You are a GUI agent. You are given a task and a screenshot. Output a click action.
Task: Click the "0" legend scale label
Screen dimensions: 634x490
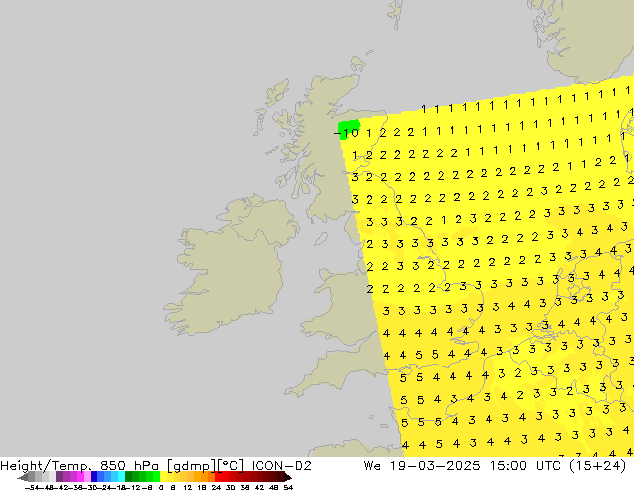click(161, 487)
